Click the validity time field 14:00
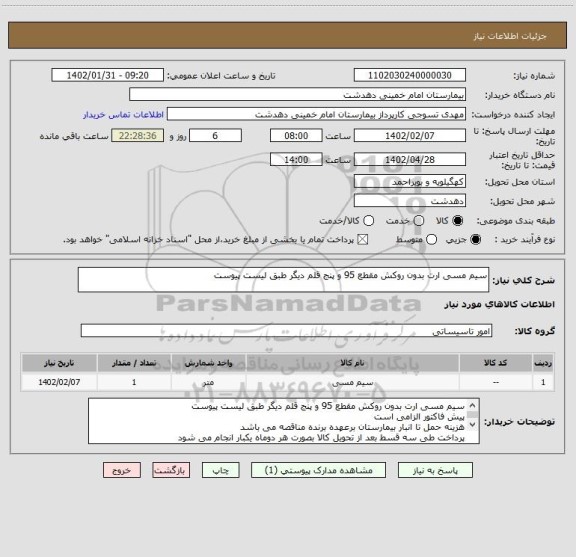The image size is (576, 557). (296, 159)
